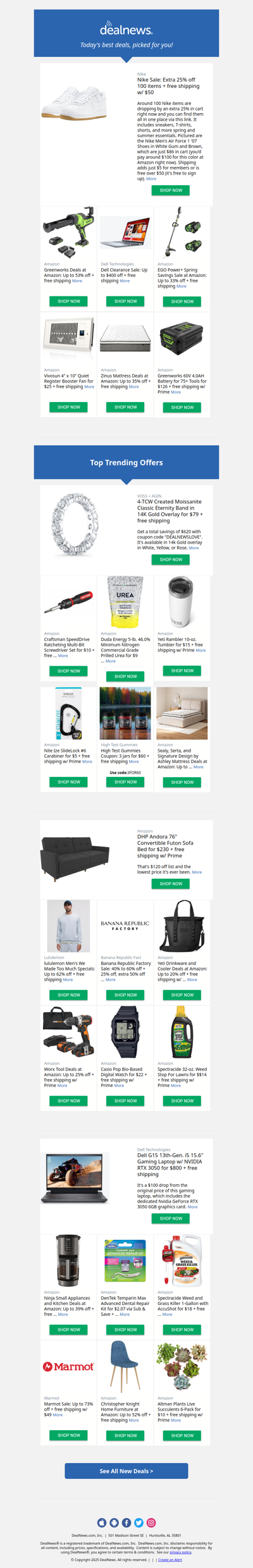Image resolution: width=253 pixels, height=1568 pixels.
Task: Click Shop Now for DHP Andora futon
Action: pyautogui.click(x=171, y=883)
